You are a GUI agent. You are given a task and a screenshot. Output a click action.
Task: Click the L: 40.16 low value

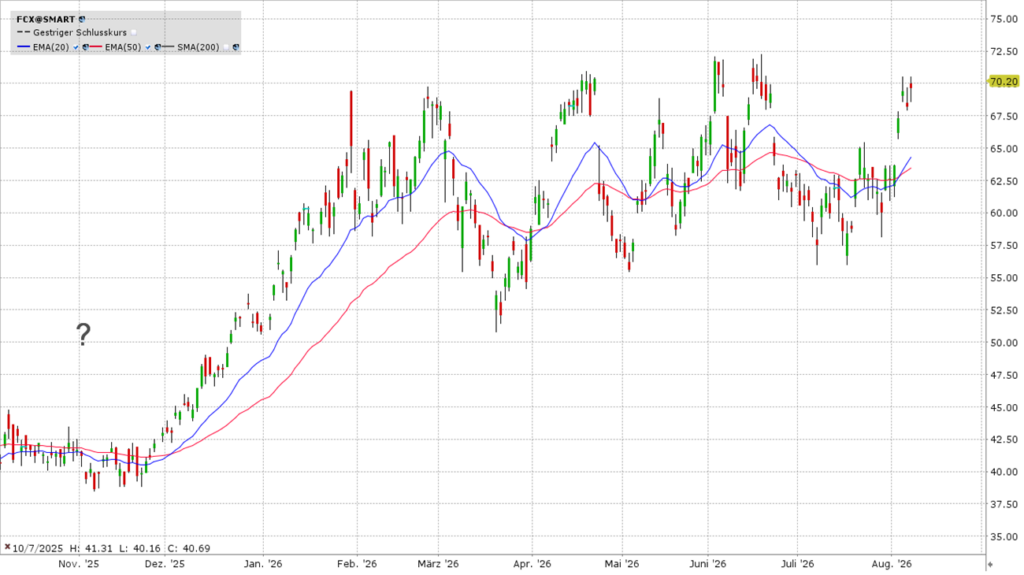click(x=140, y=548)
